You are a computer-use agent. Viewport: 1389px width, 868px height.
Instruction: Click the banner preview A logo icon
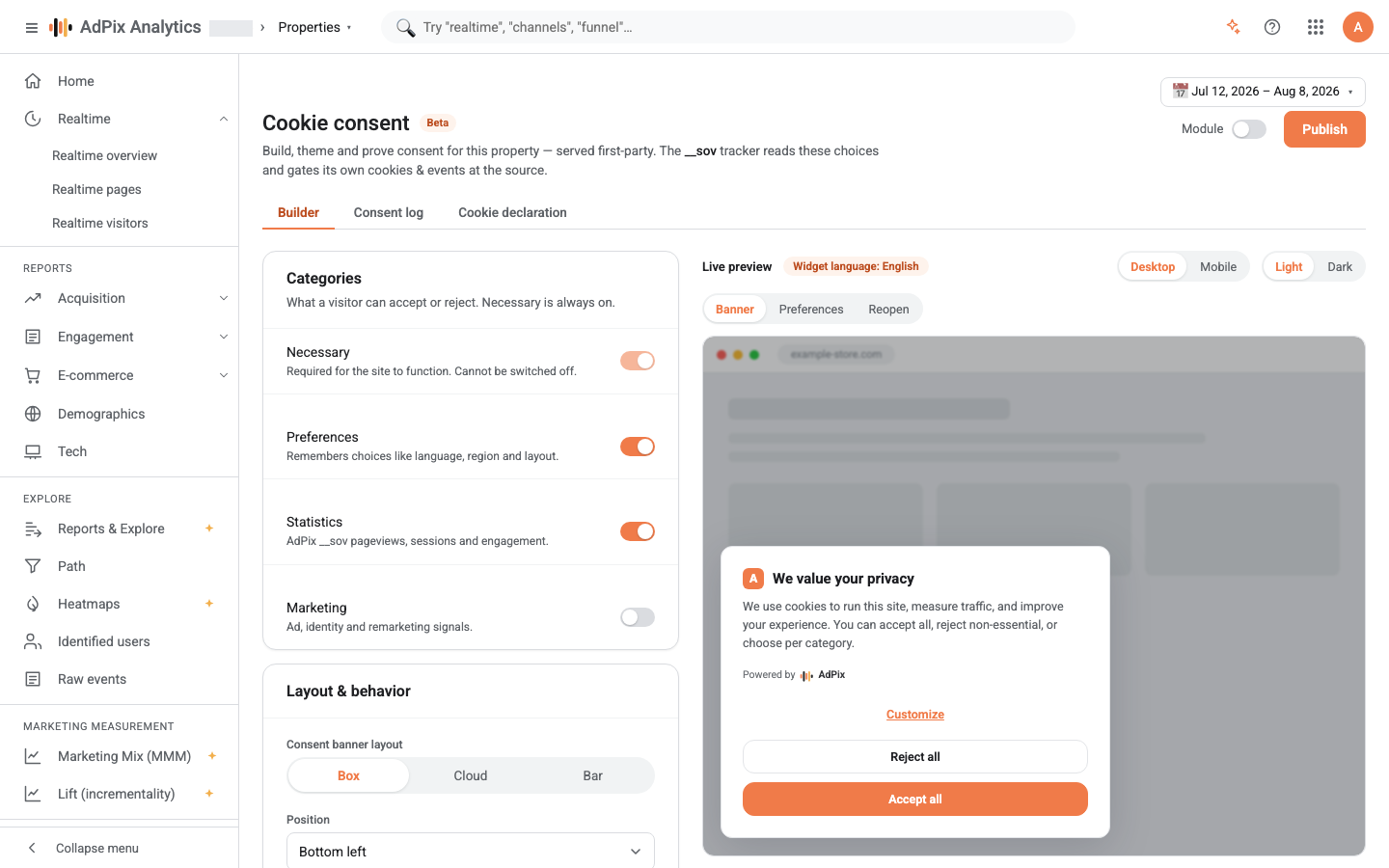pos(753,579)
